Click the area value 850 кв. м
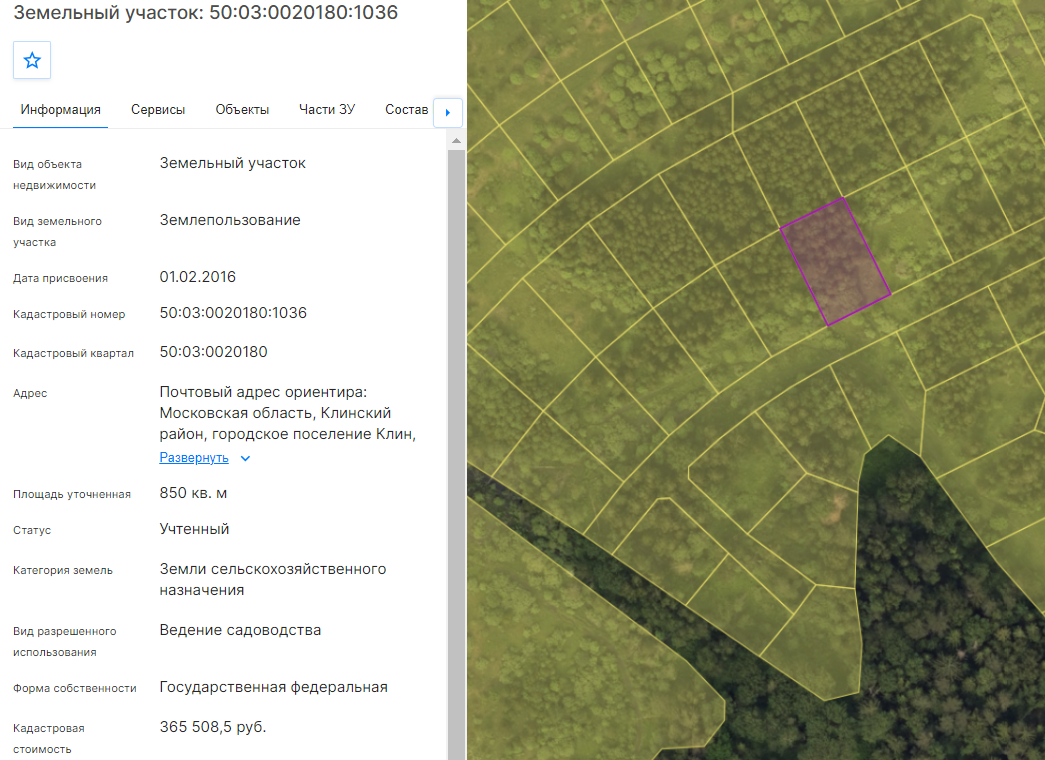The width and height of the screenshot is (1045, 760). pyautogui.click(x=193, y=493)
